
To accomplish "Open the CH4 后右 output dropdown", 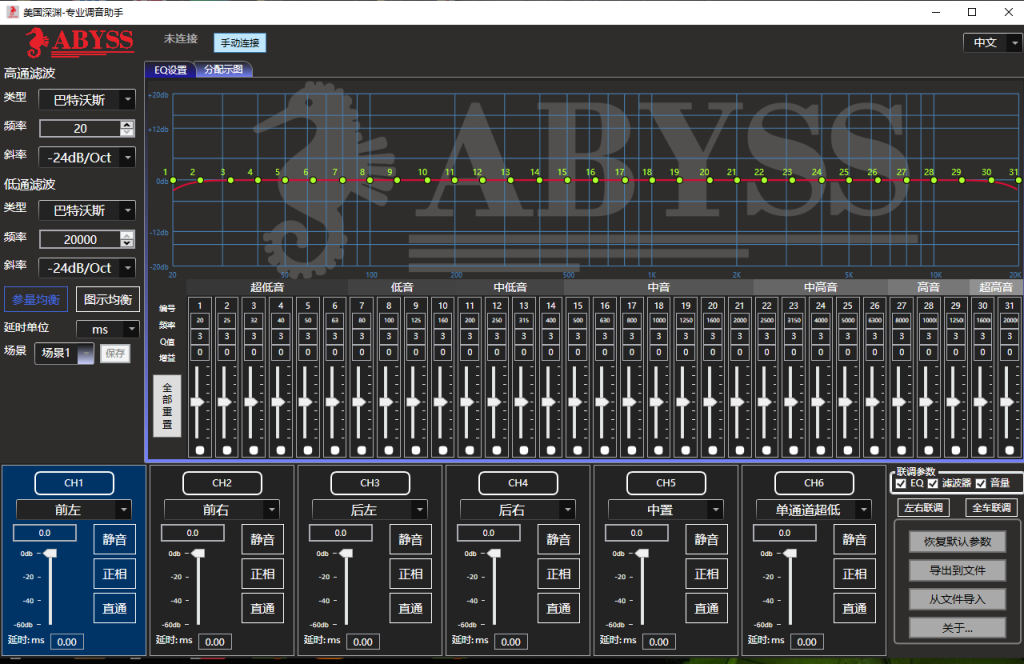I will coord(518,509).
